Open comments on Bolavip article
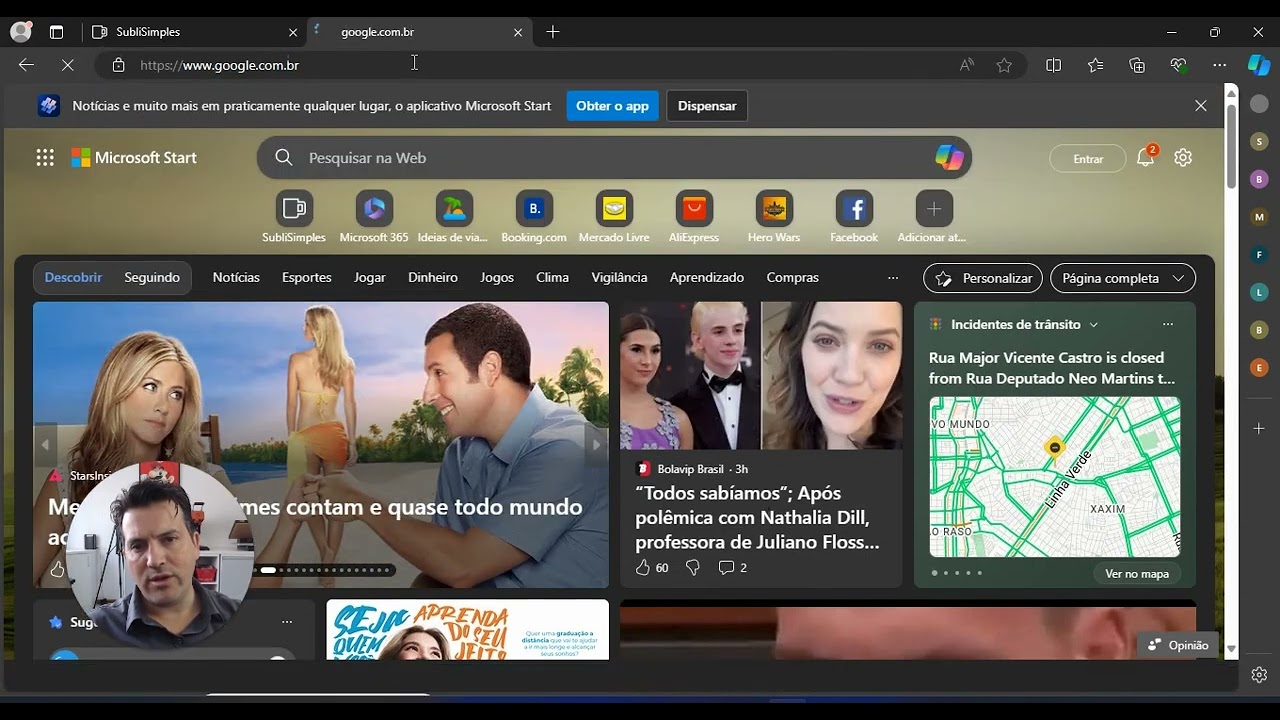 [x=733, y=567]
